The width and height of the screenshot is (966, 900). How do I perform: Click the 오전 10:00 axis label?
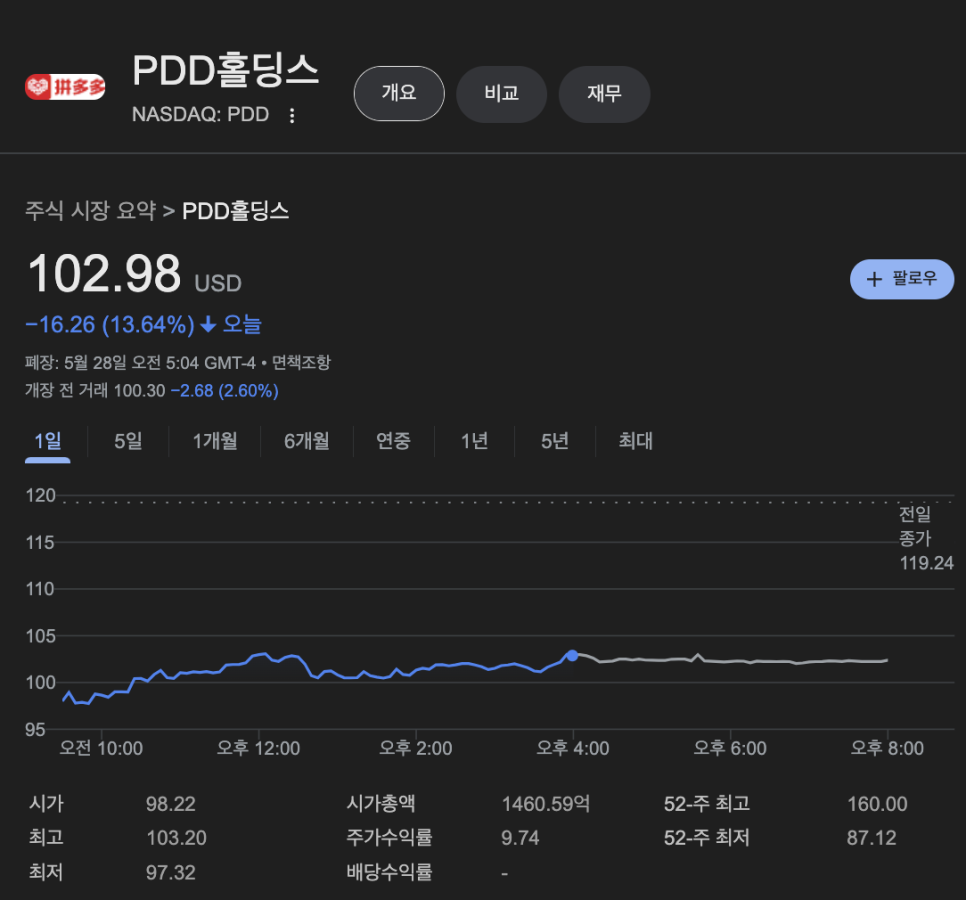pyautogui.click(x=101, y=748)
